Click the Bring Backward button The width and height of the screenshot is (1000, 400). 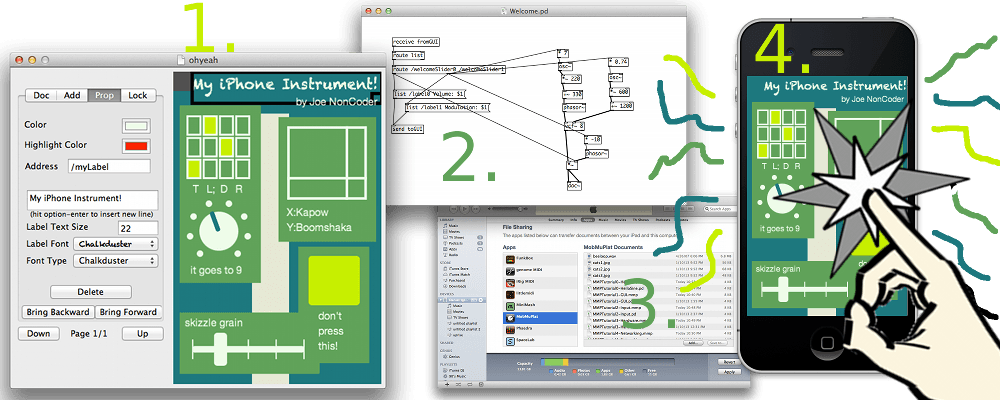[57, 312]
